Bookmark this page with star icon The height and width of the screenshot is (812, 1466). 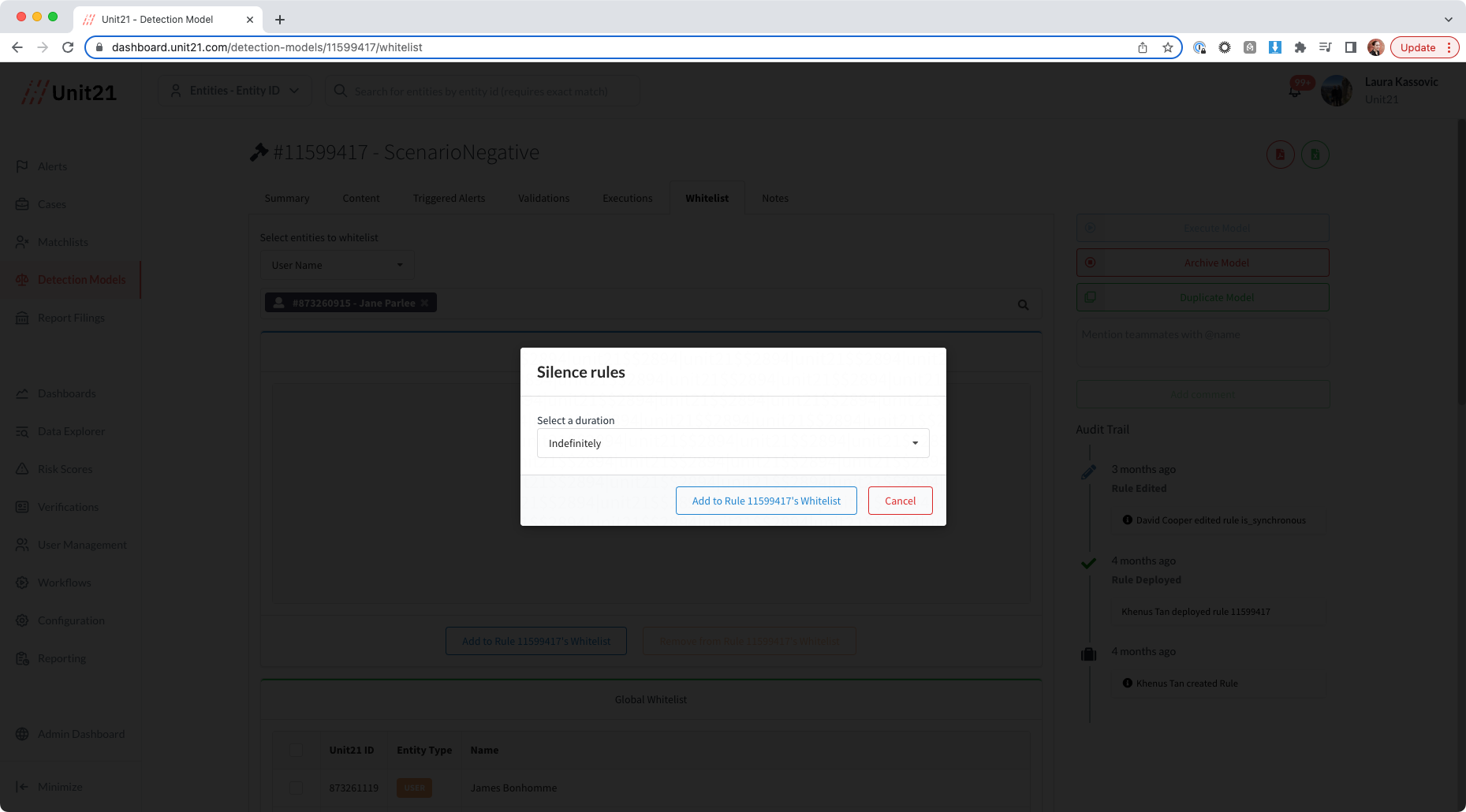1168,47
